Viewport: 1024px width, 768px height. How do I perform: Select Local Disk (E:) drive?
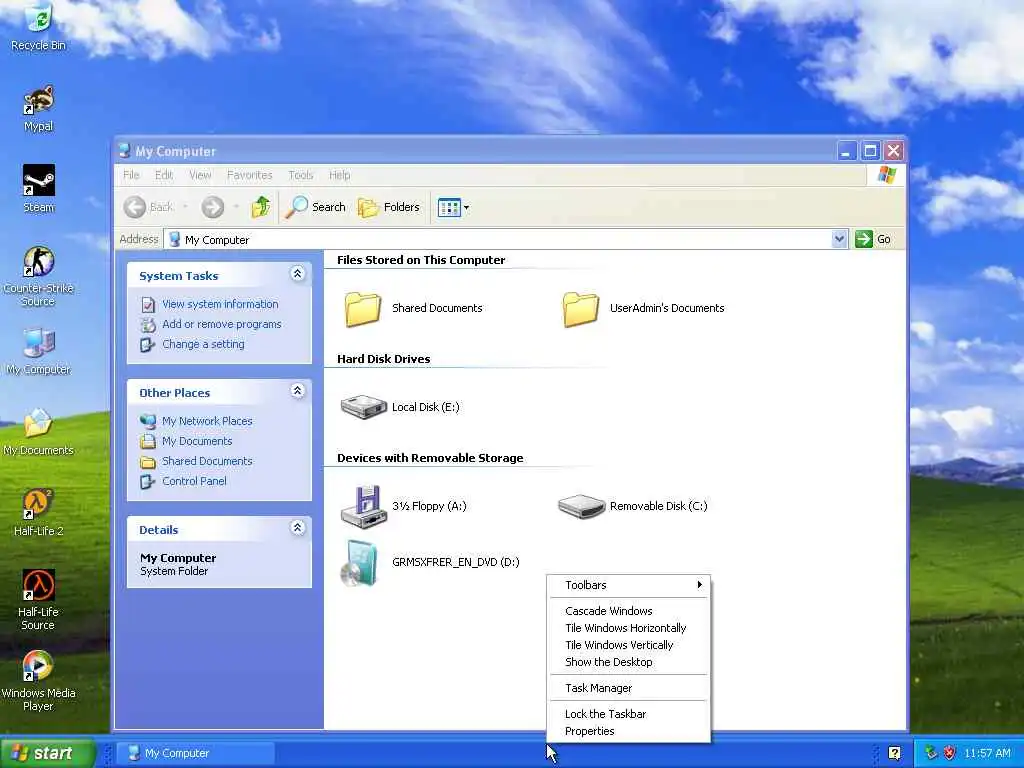[400, 407]
